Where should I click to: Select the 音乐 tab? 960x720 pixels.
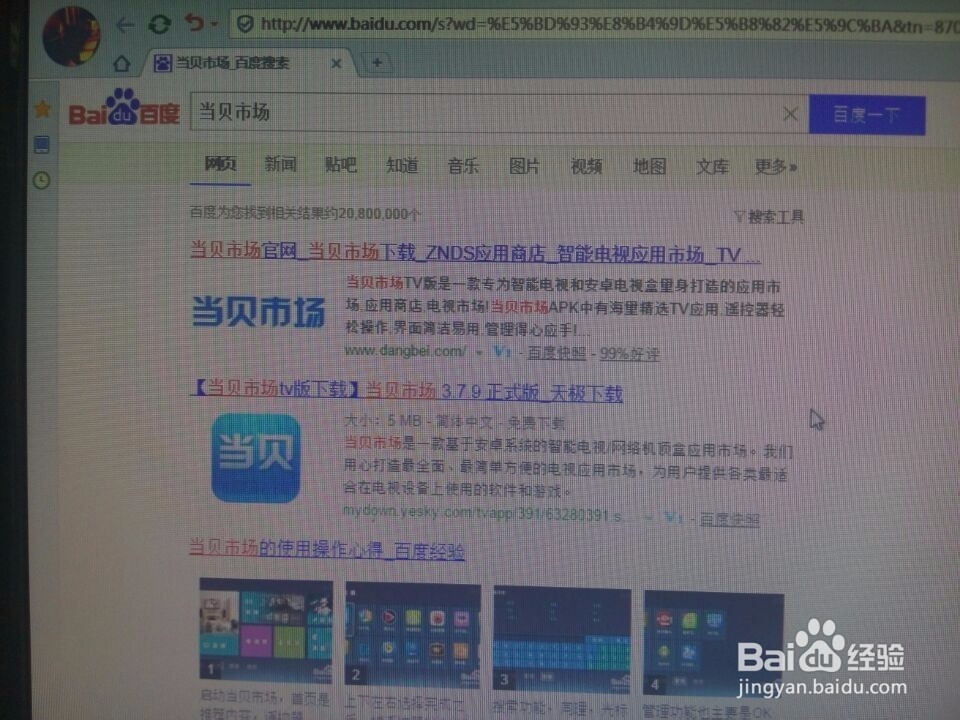pyautogui.click(x=463, y=166)
